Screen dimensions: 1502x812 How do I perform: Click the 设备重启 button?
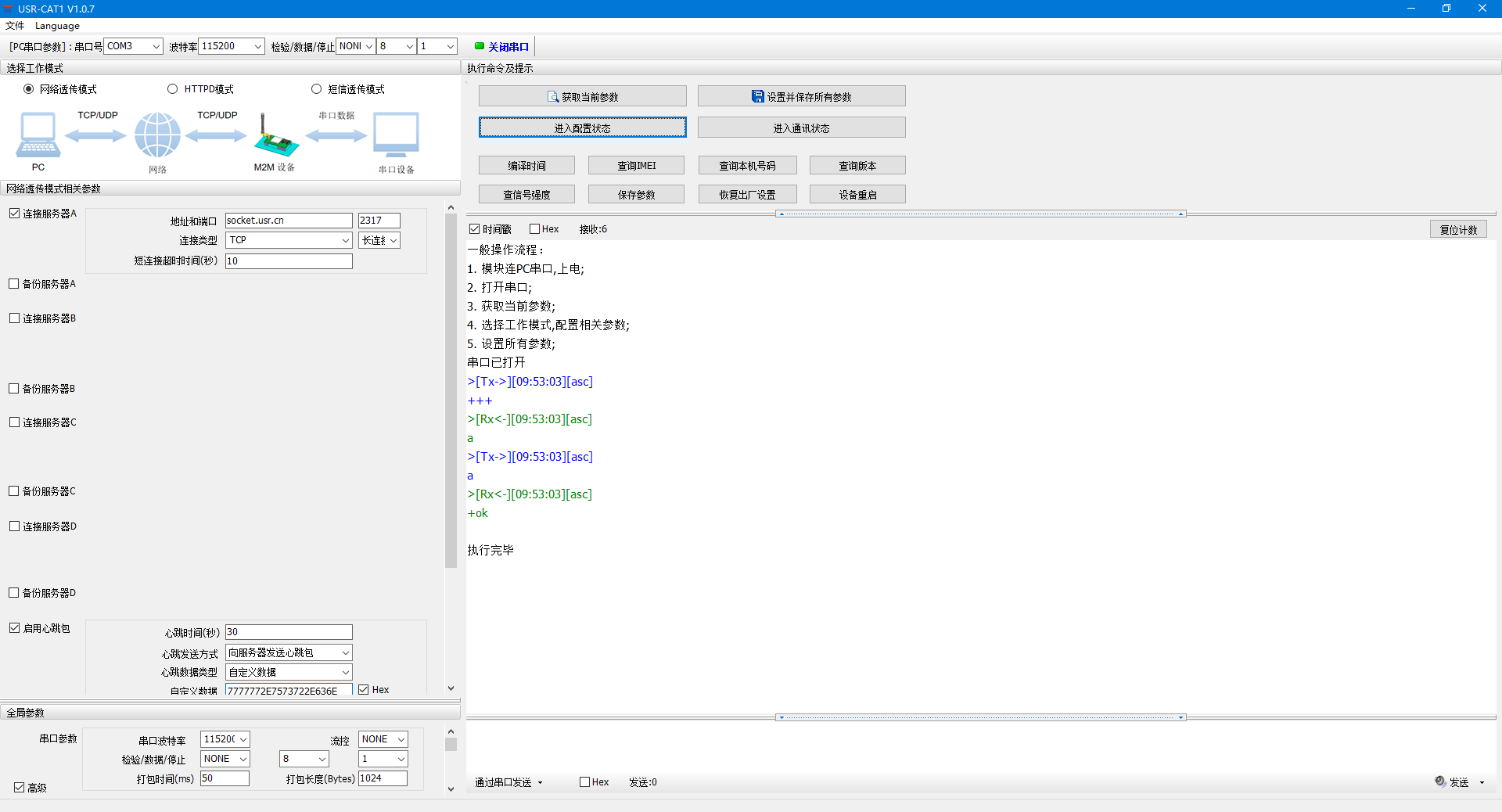(857, 195)
